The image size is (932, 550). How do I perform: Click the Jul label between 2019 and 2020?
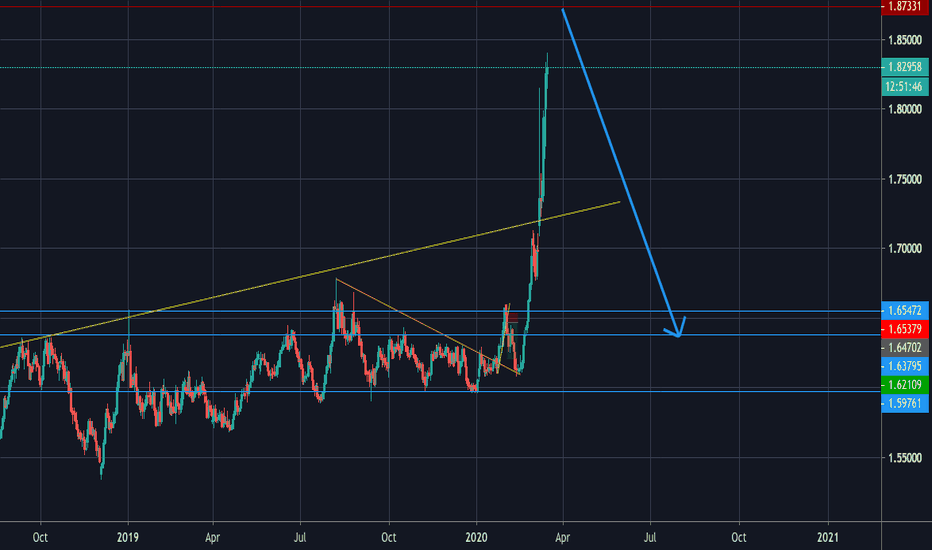[x=300, y=538]
